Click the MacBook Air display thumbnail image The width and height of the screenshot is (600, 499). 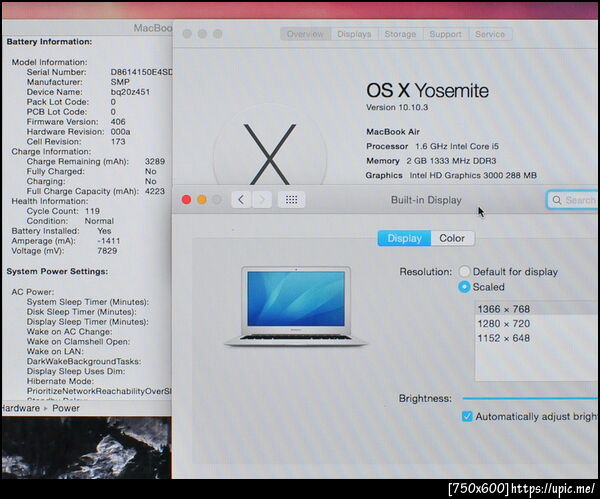pyautogui.click(x=296, y=307)
